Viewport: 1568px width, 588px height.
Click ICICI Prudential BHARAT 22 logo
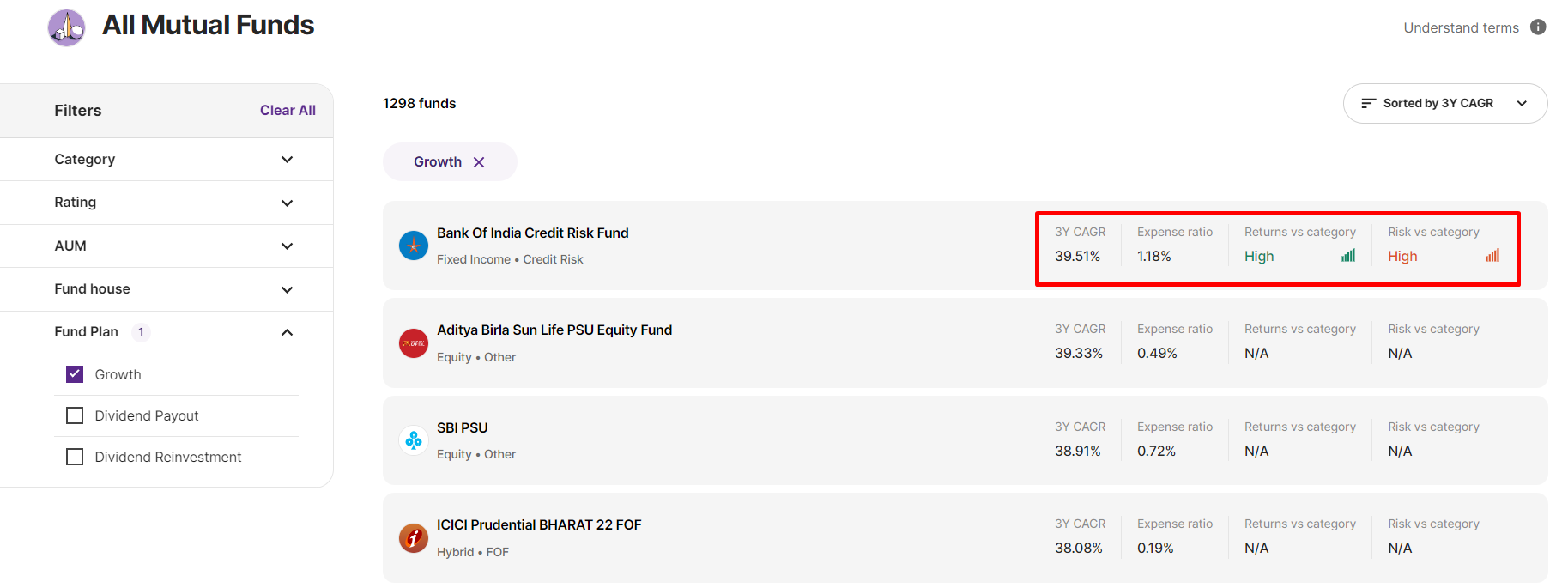(x=414, y=538)
